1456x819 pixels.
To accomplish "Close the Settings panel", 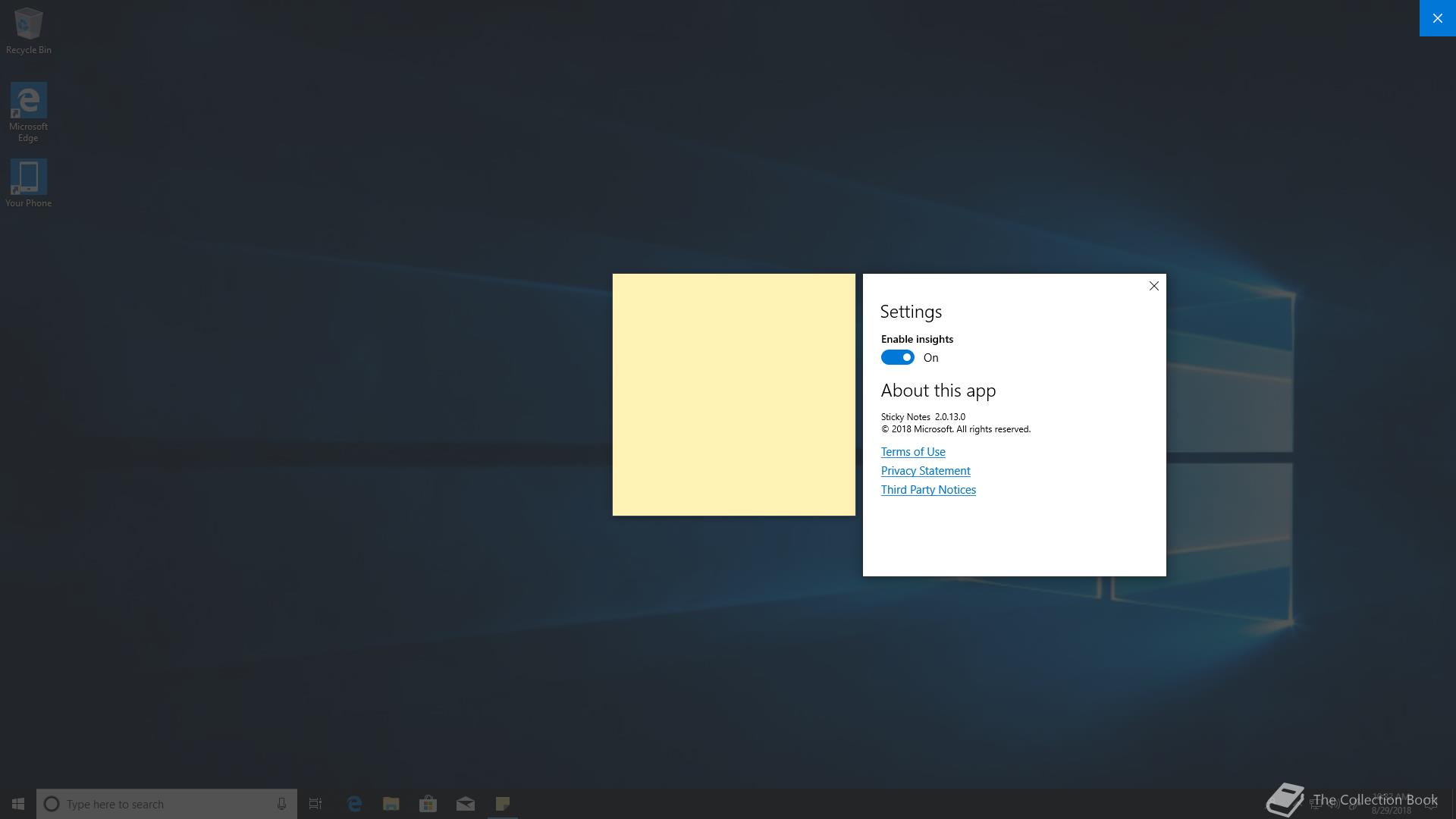I will coord(1153,286).
